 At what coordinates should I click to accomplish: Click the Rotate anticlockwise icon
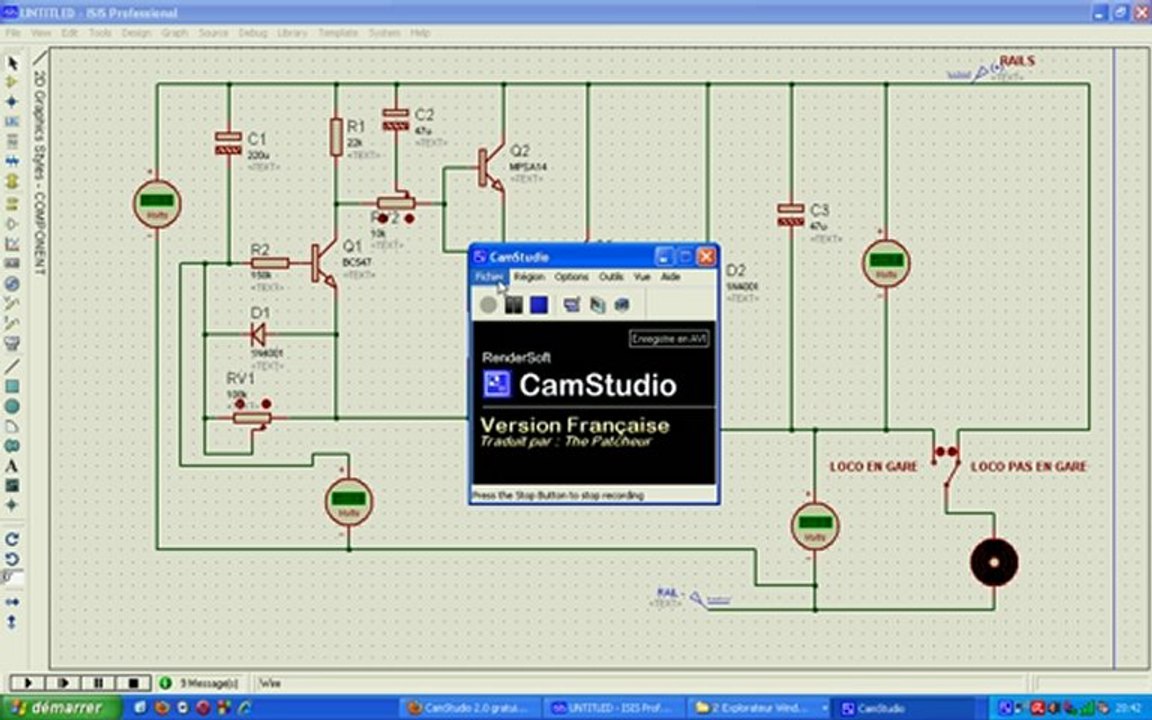12,558
